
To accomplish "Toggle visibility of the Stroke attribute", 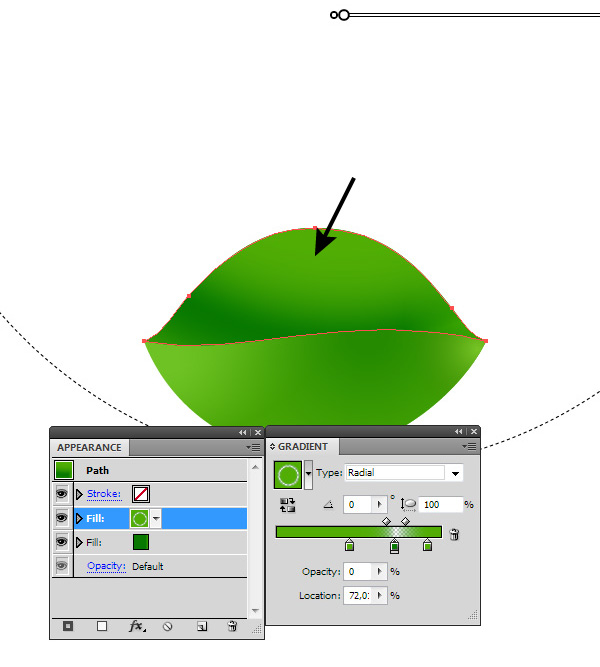I will pos(62,494).
